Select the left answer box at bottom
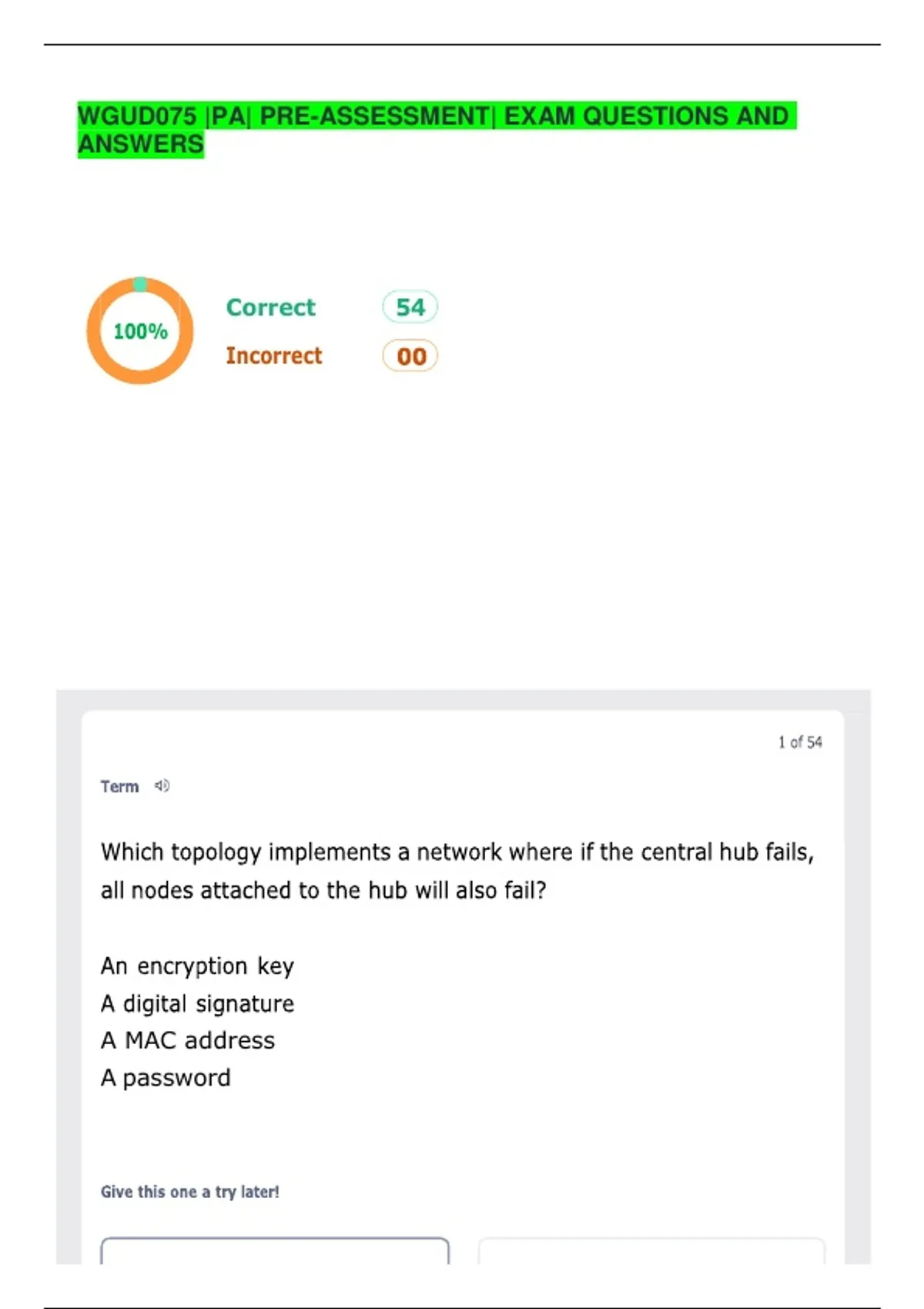The height and width of the screenshot is (1309, 924). point(275,1250)
